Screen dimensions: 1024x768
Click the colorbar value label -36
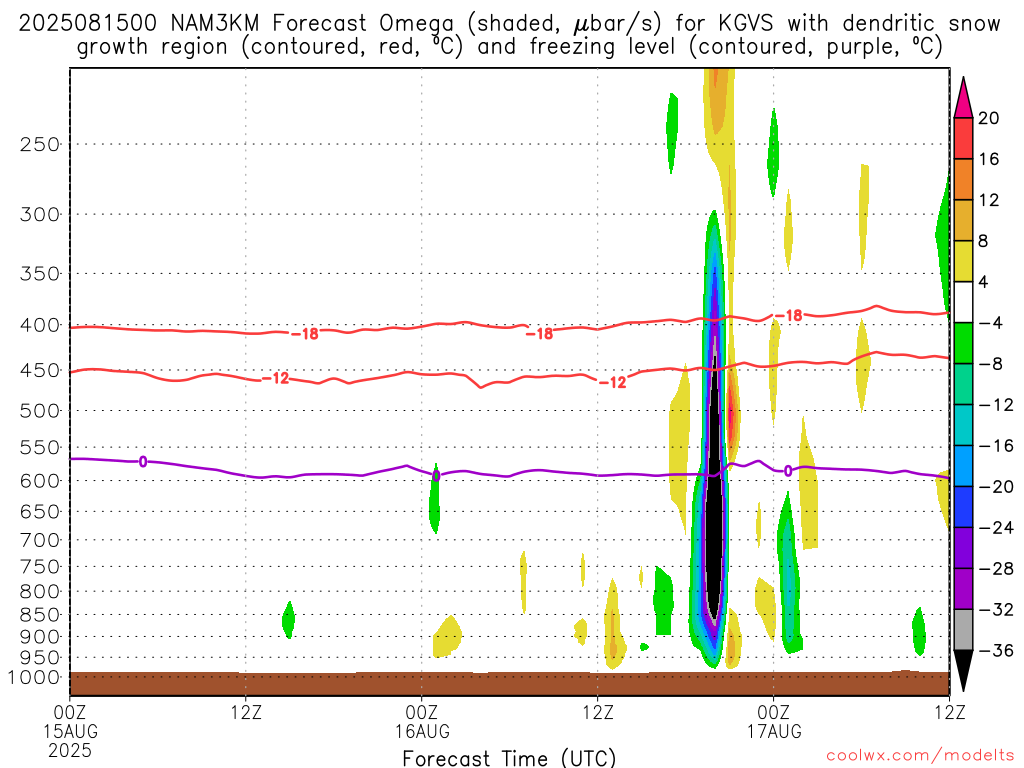click(997, 650)
